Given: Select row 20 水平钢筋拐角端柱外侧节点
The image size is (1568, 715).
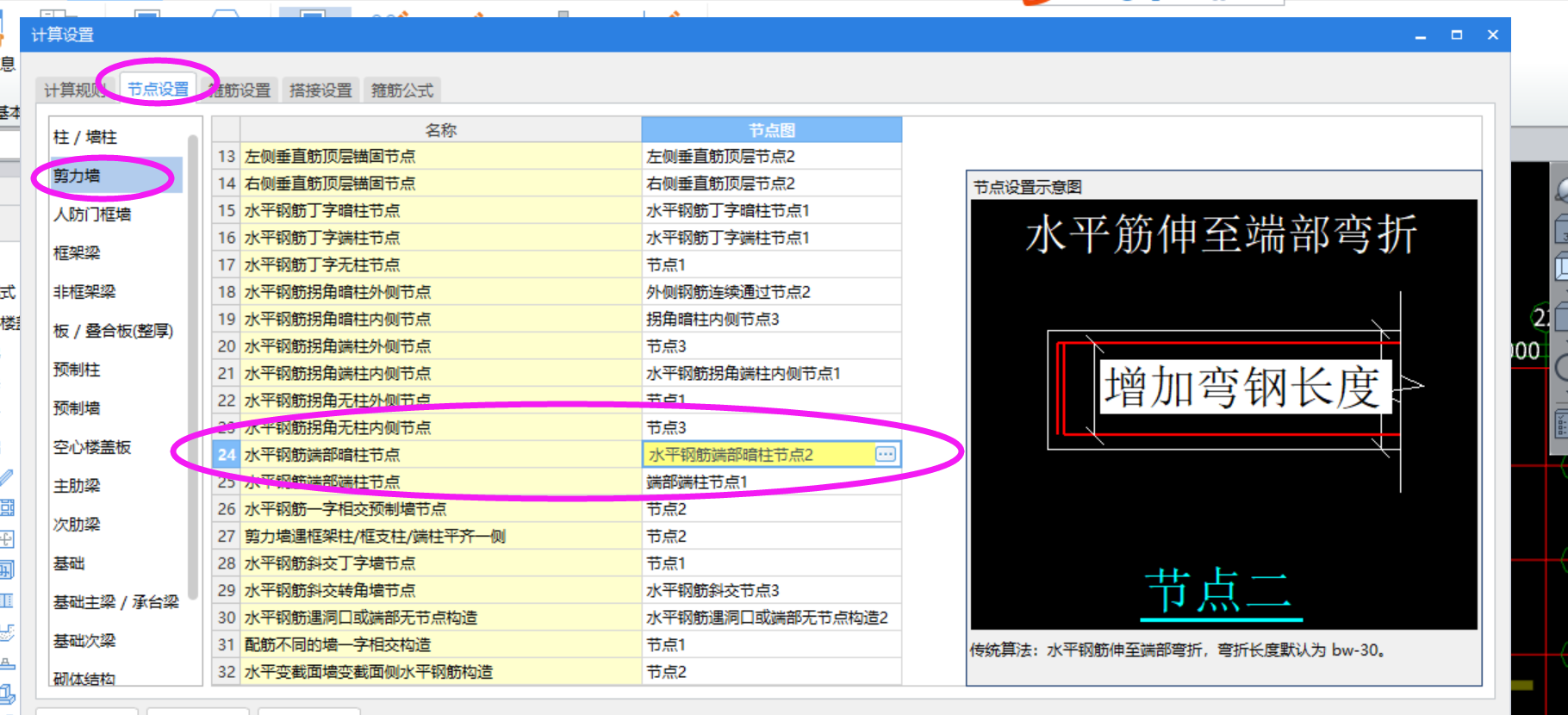Looking at the screenshot, I should 440,346.
